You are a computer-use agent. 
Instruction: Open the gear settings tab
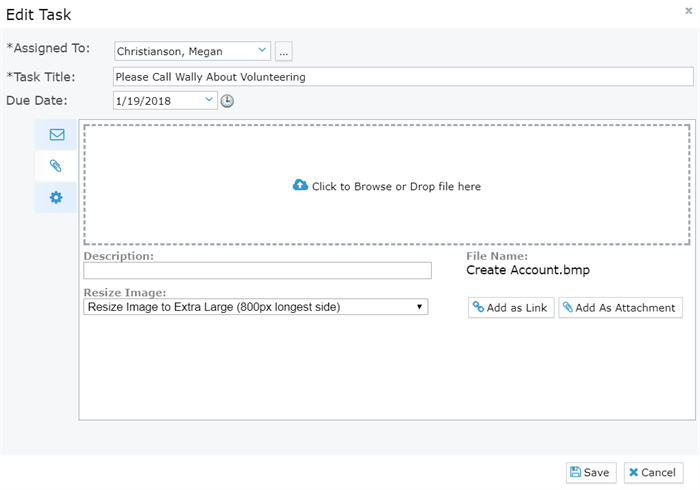pos(56,197)
